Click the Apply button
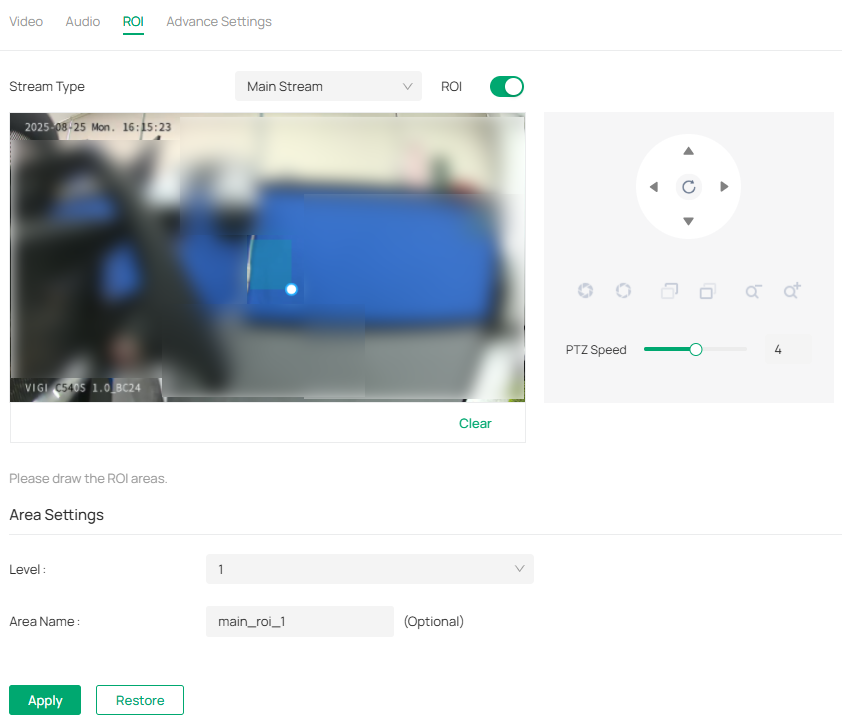This screenshot has height=728, width=842. [x=45, y=700]
